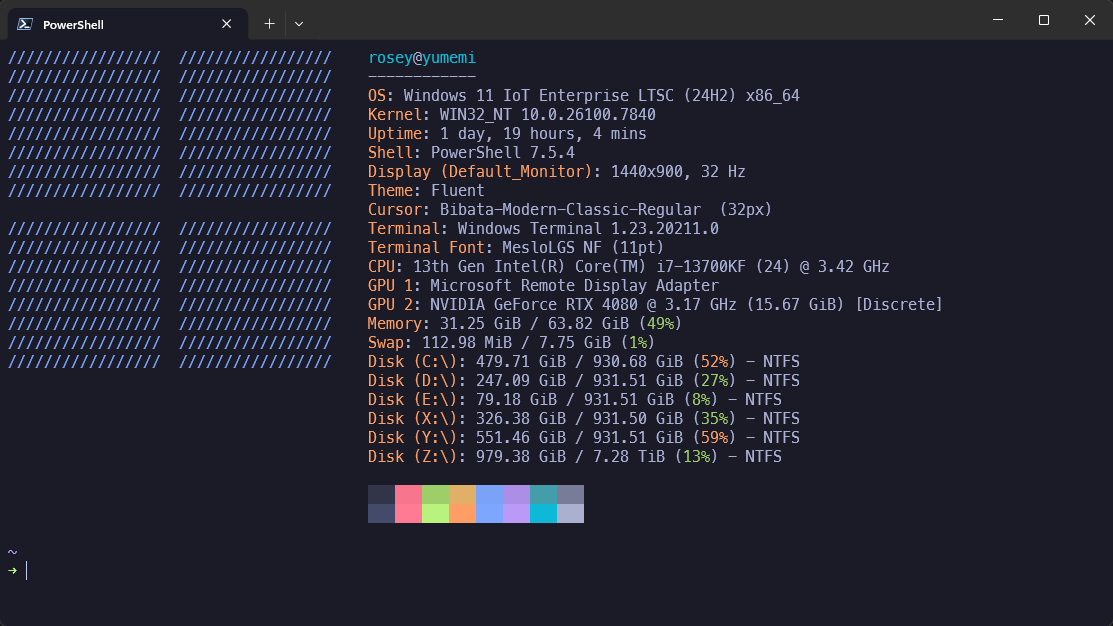Click the tan orange swatch in top row

[462, 495]
